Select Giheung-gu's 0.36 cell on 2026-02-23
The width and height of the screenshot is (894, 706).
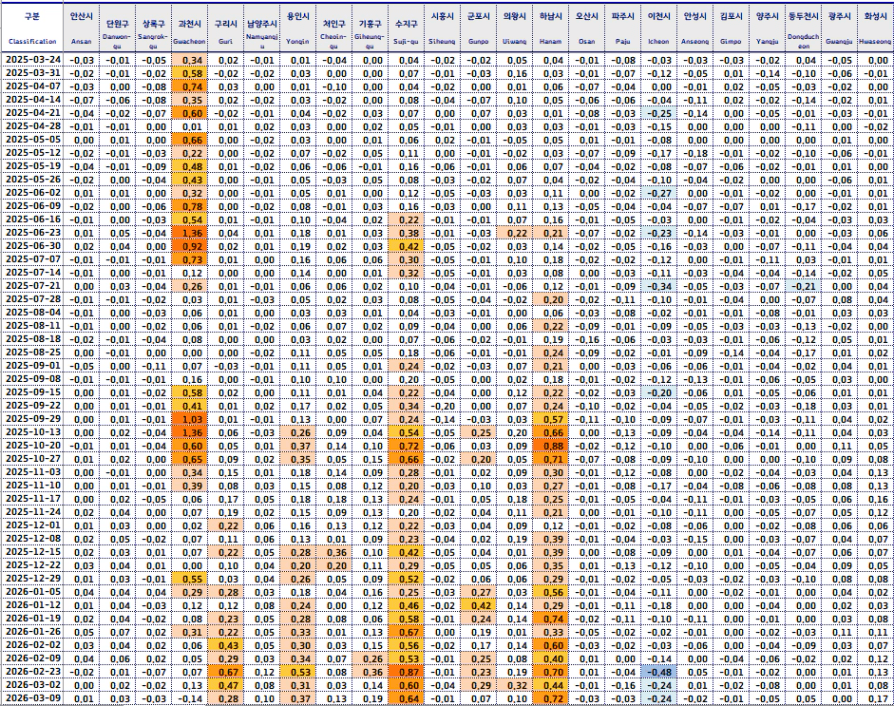(x=369, y=672)
